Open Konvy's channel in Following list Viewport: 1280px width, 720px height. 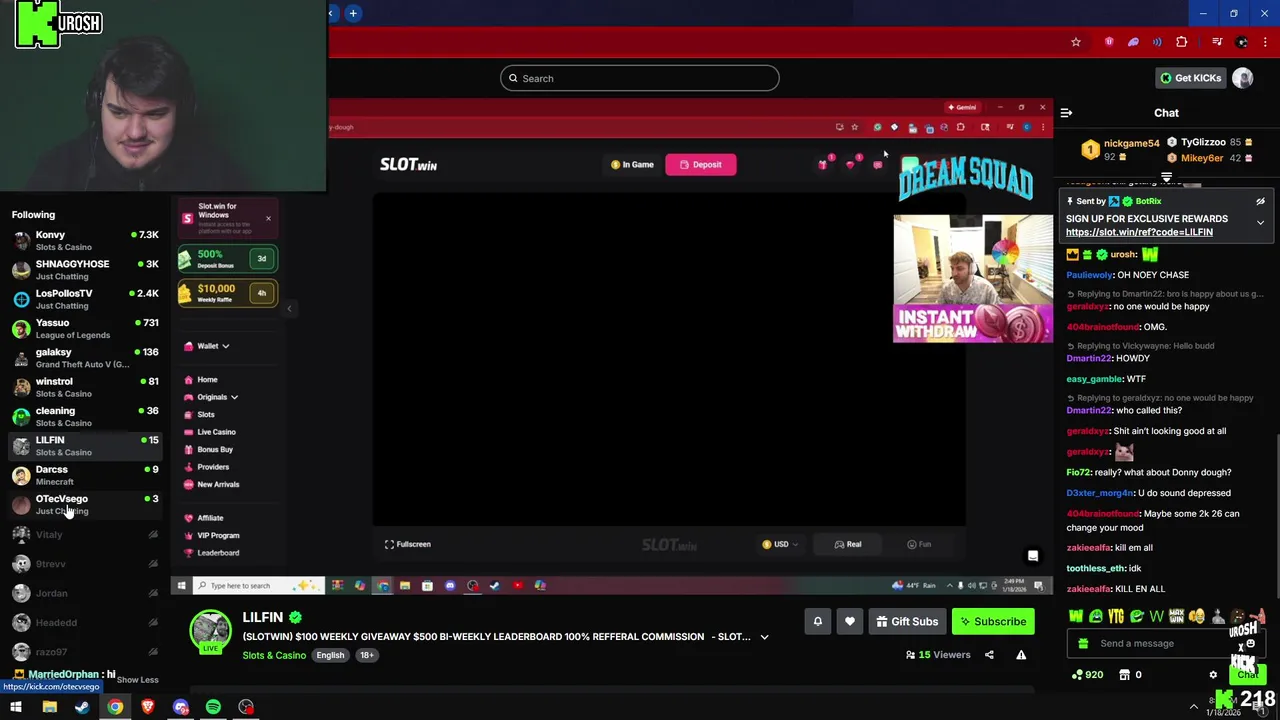tap(85, 240)
